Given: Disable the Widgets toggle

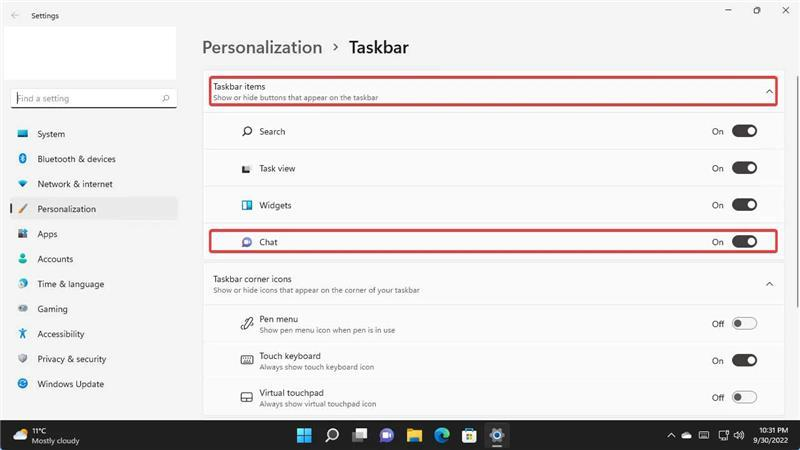Looking at the screenshot, I should tap(744, 205).
